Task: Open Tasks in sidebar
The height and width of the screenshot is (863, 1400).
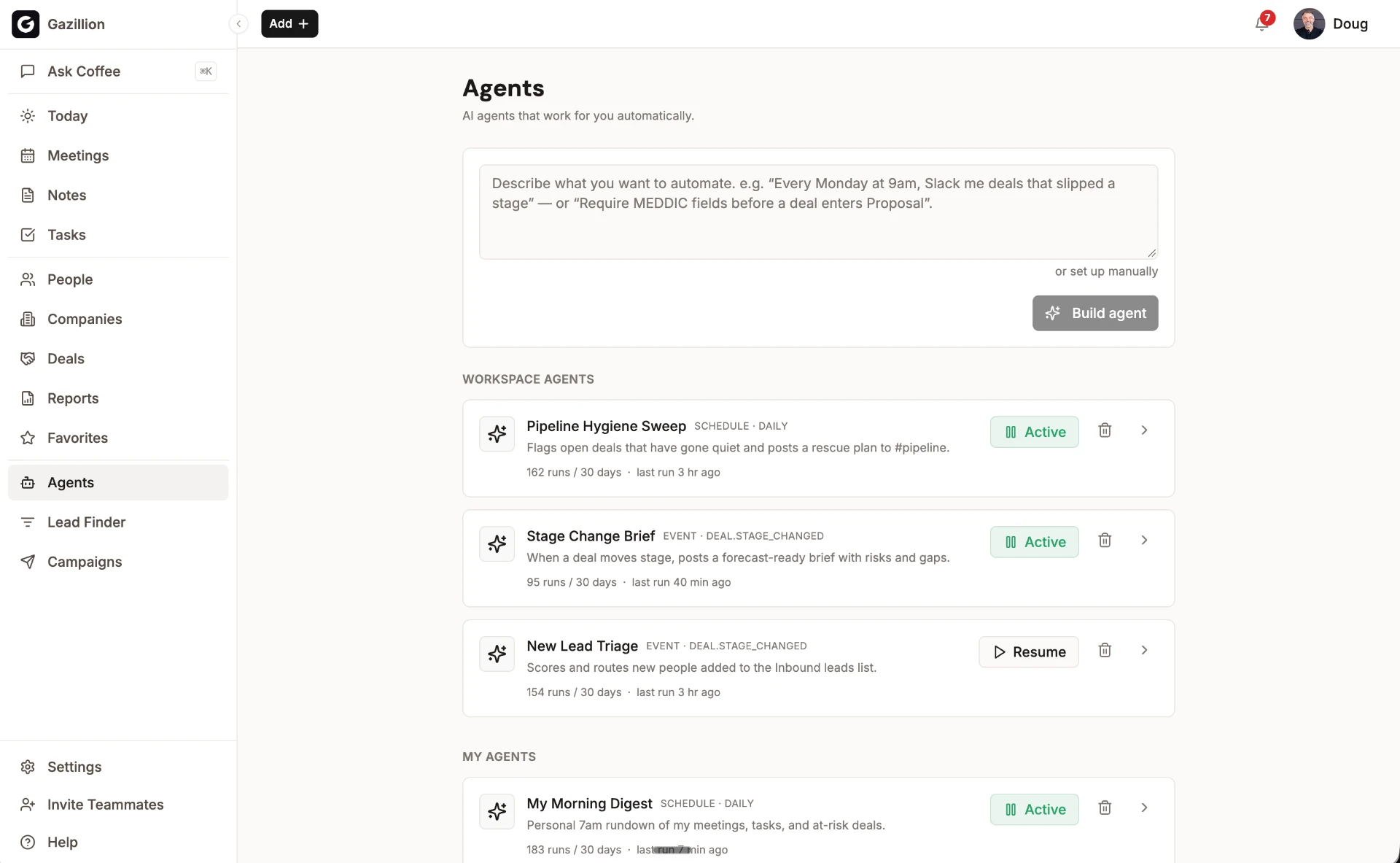Action: coord(118,235)
